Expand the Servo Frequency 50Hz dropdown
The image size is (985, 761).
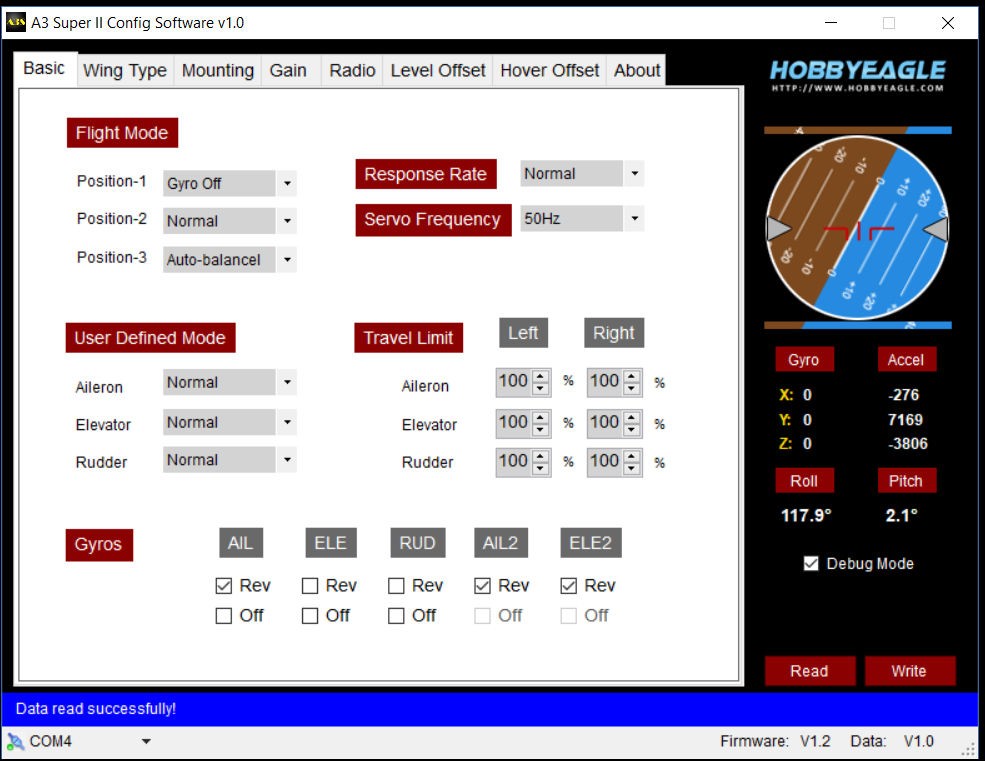click(634, 219)
